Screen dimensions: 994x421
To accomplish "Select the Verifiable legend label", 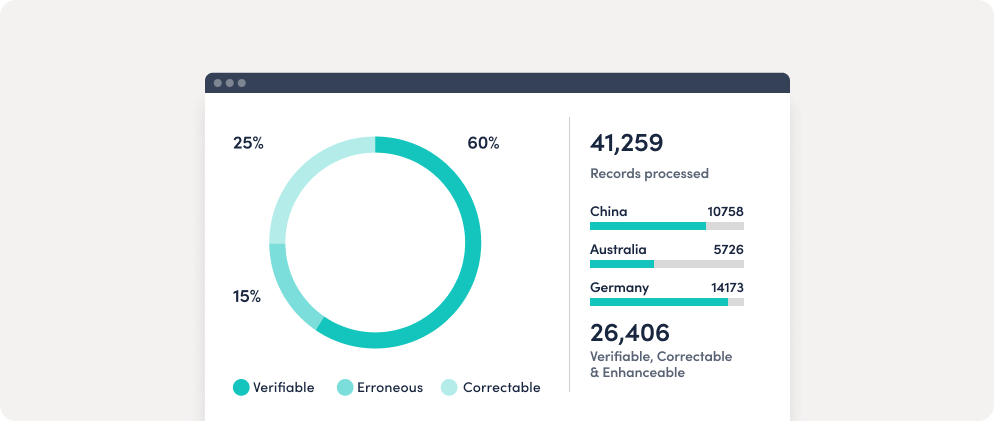I will pos(284,387).
